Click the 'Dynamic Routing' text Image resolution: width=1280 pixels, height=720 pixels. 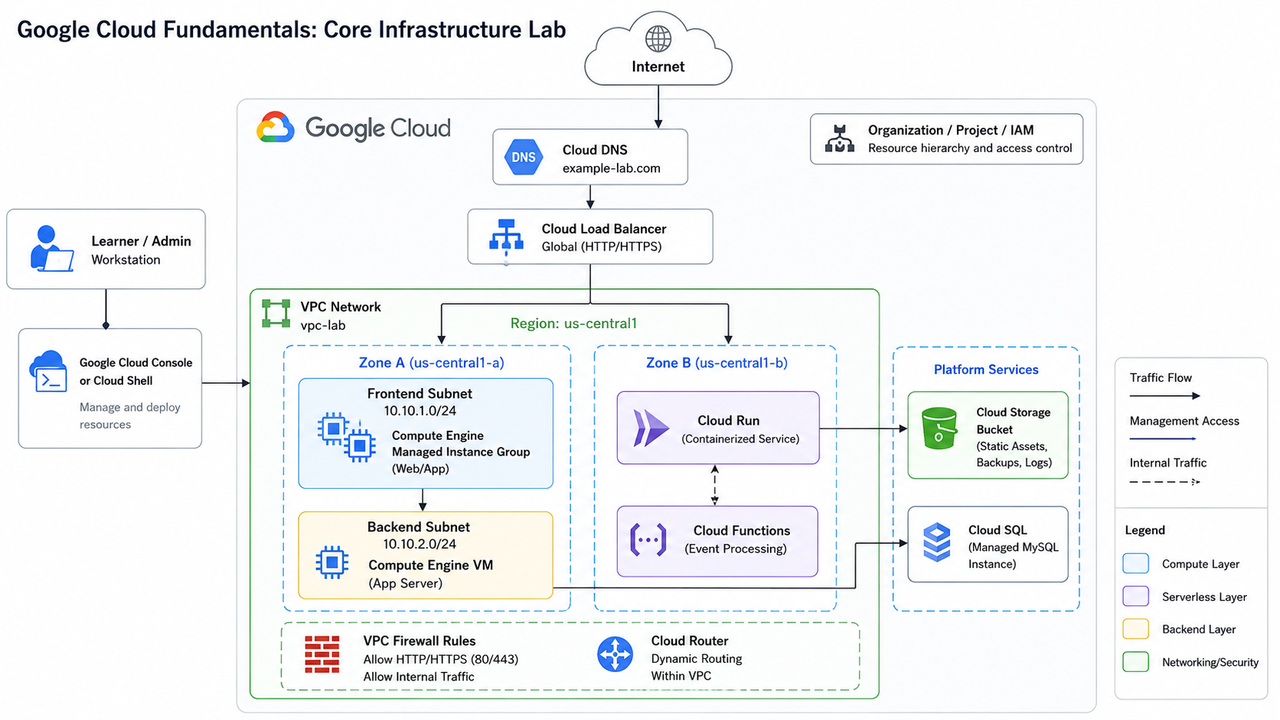tap(697, 659)
